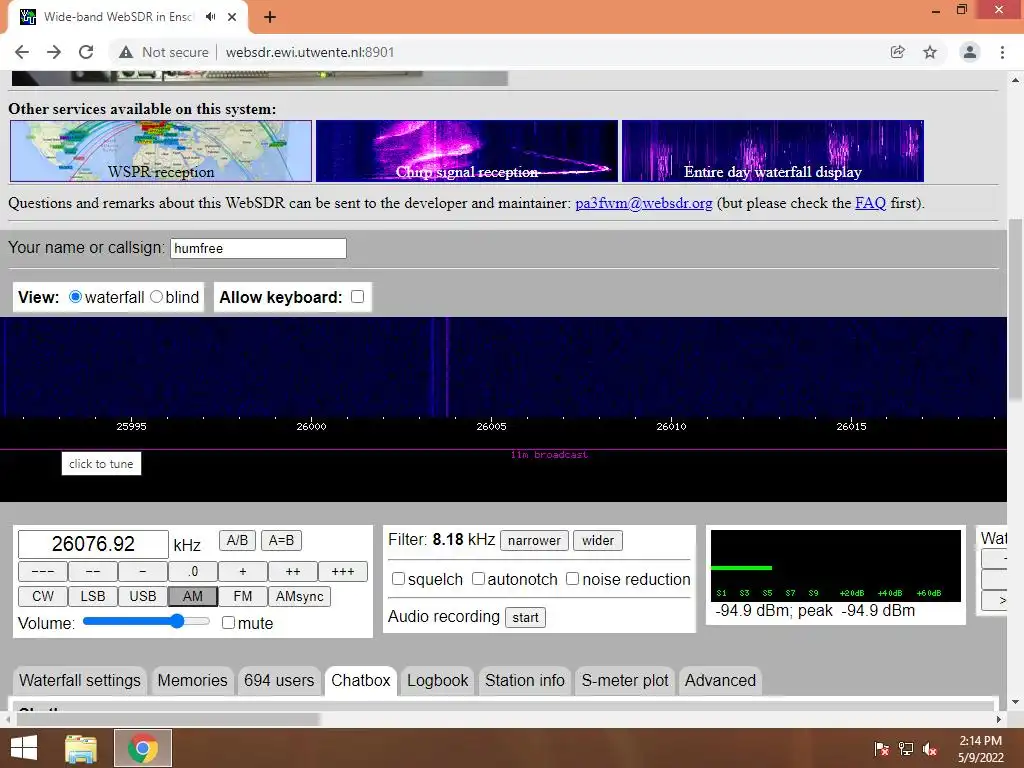Select AM mode

[193, 596]
